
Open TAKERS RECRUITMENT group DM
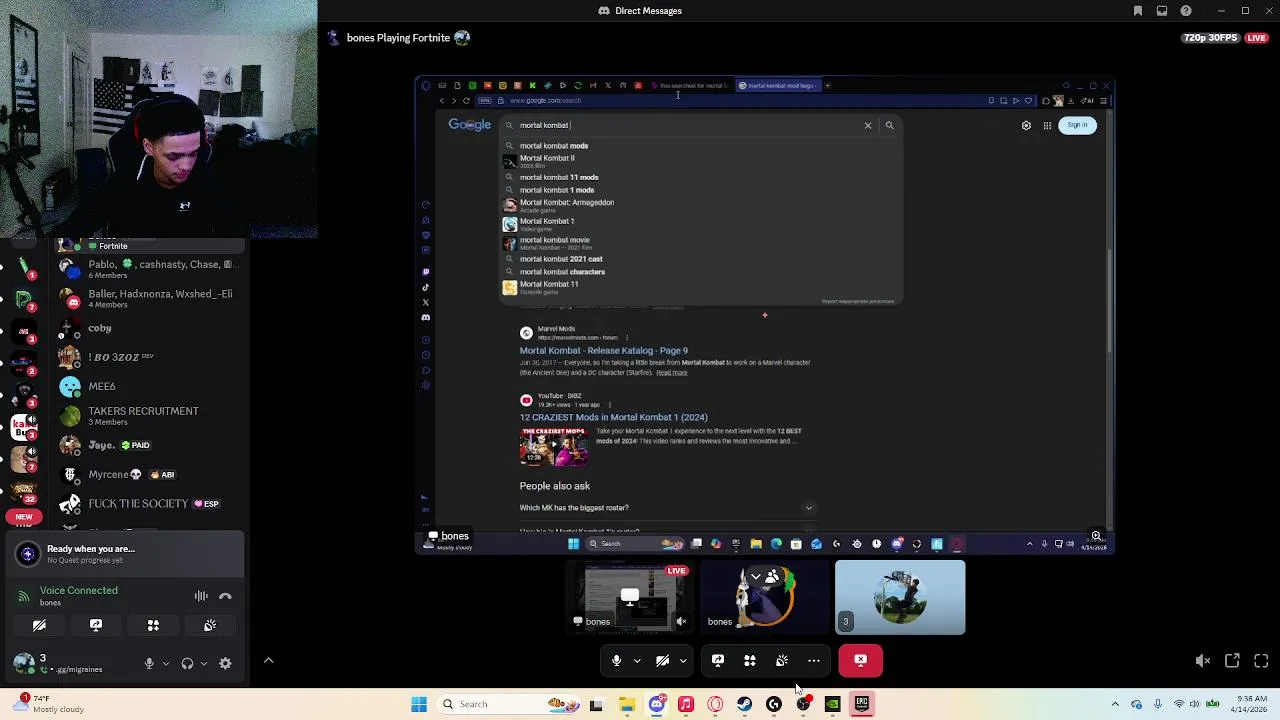tap(148, 415)
